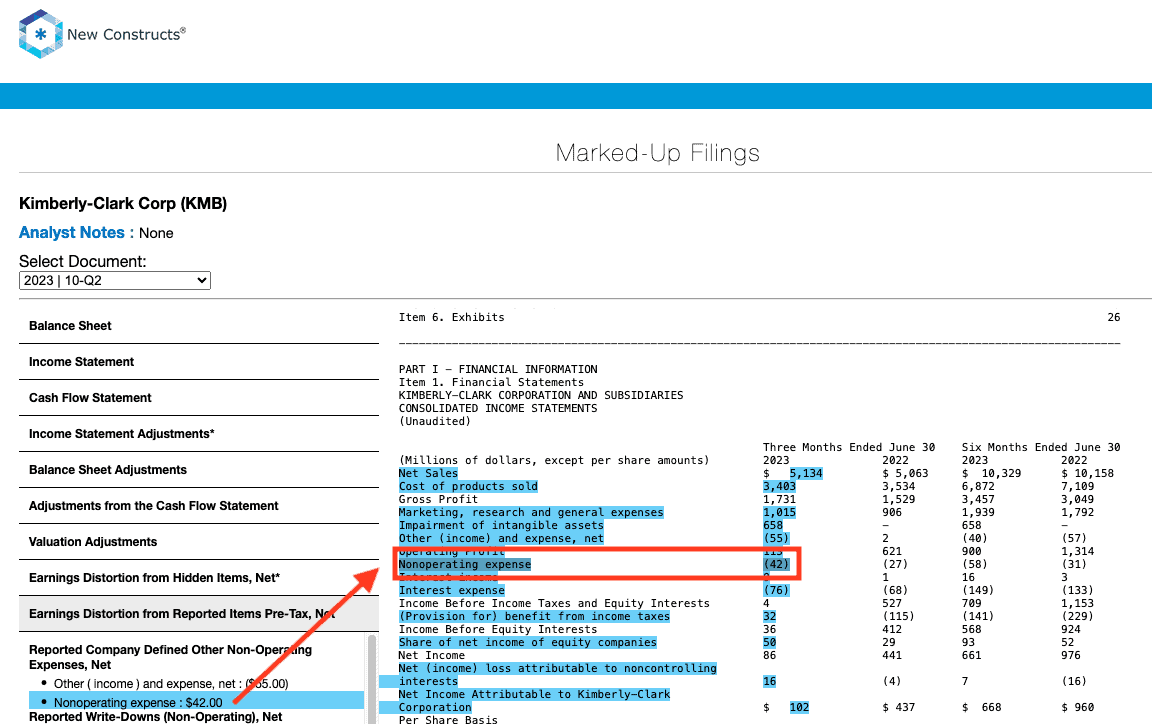Click the Gross Profit row label
This screenshot has height=724, width=1152.
coord(438,500)
